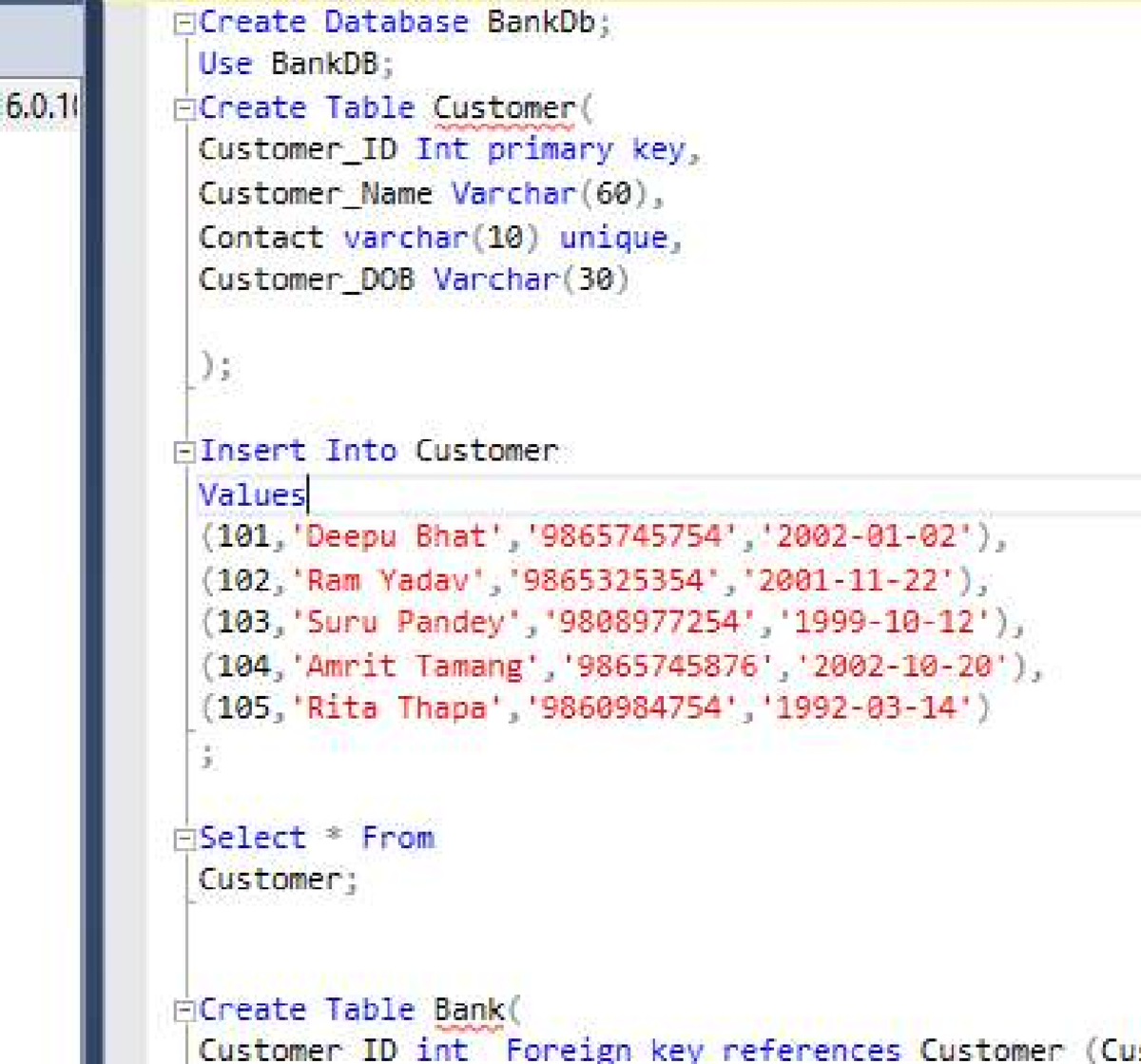Click the 'Customer;' line after Select
Image resolution: width=1141 pixels, height=1064 pixels.
[279, 880]
